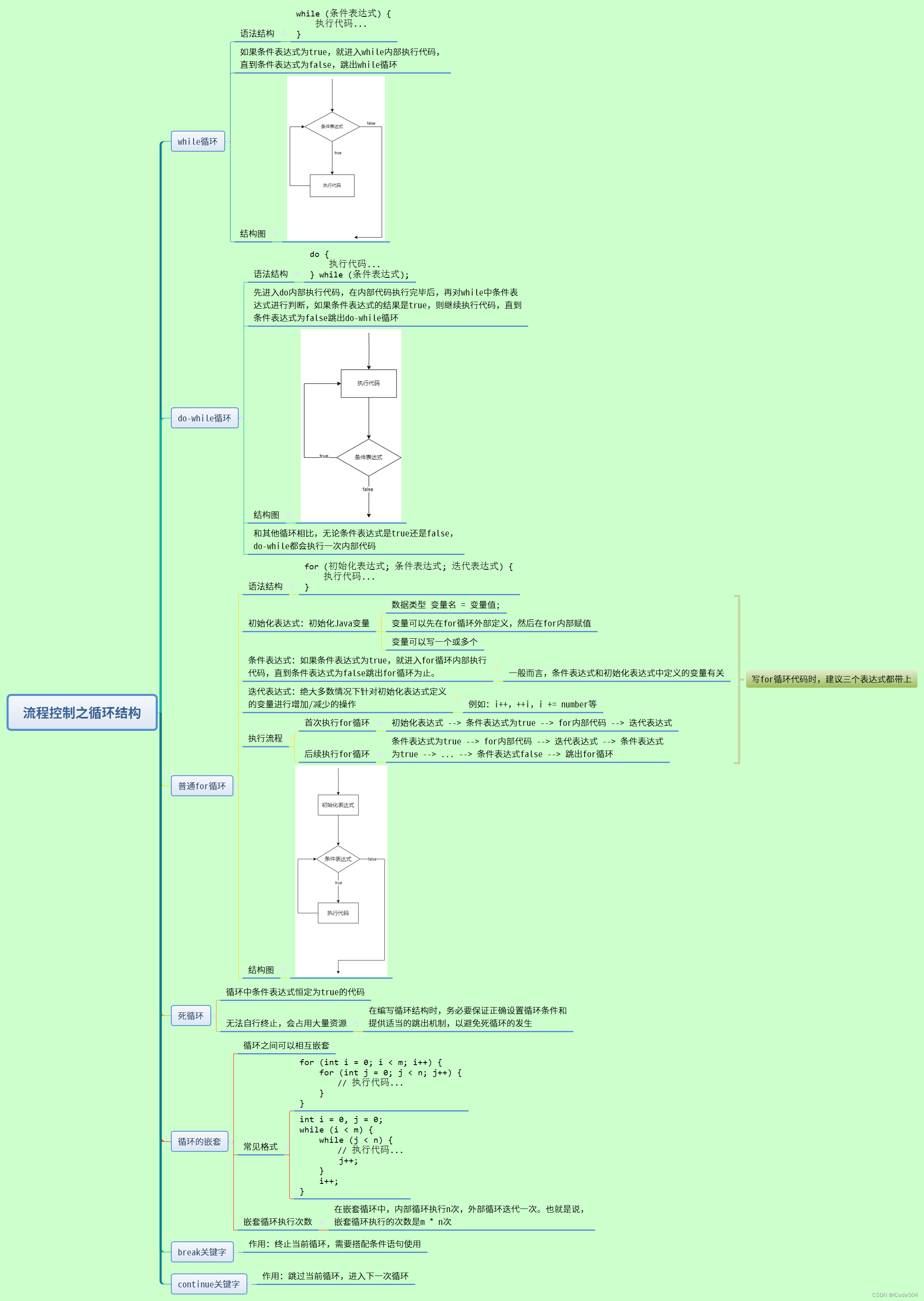Collapse the 初始化表达式 branch toggle

(x=379, y=623)
